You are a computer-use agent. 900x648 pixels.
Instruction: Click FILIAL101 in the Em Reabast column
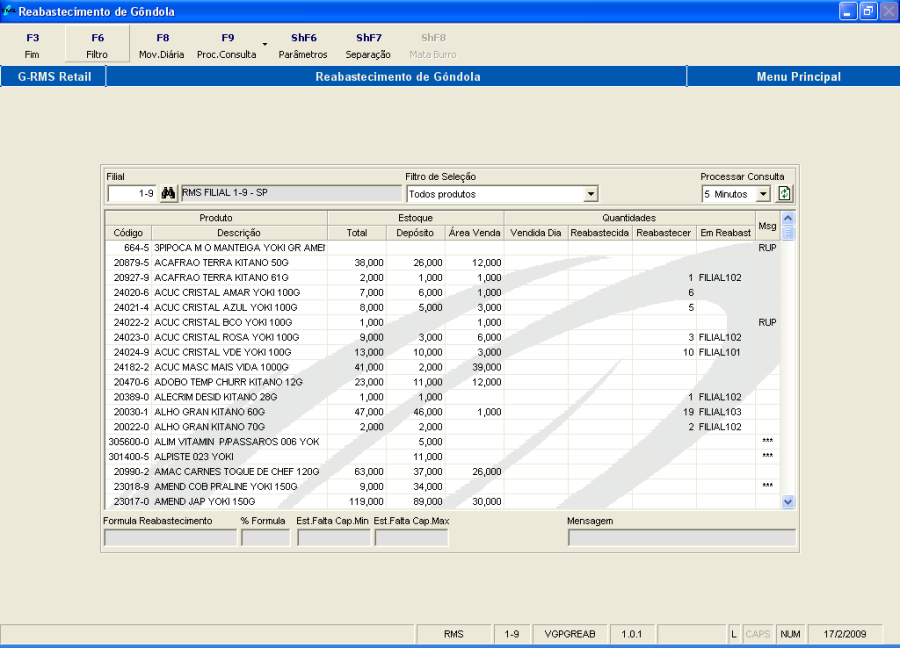point(719,352)
